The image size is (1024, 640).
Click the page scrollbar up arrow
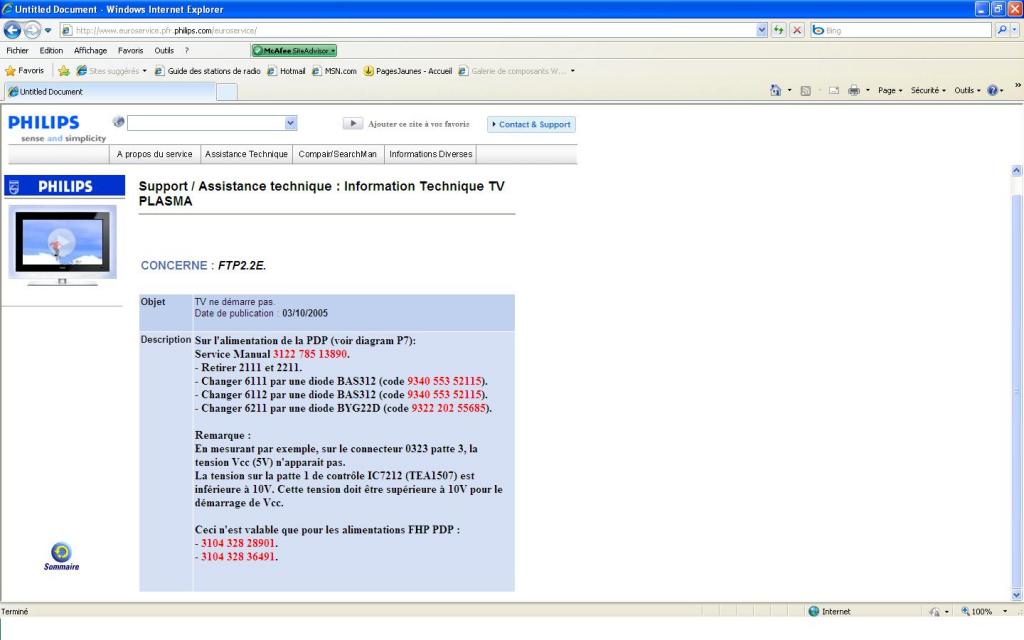coord(1016,170)
